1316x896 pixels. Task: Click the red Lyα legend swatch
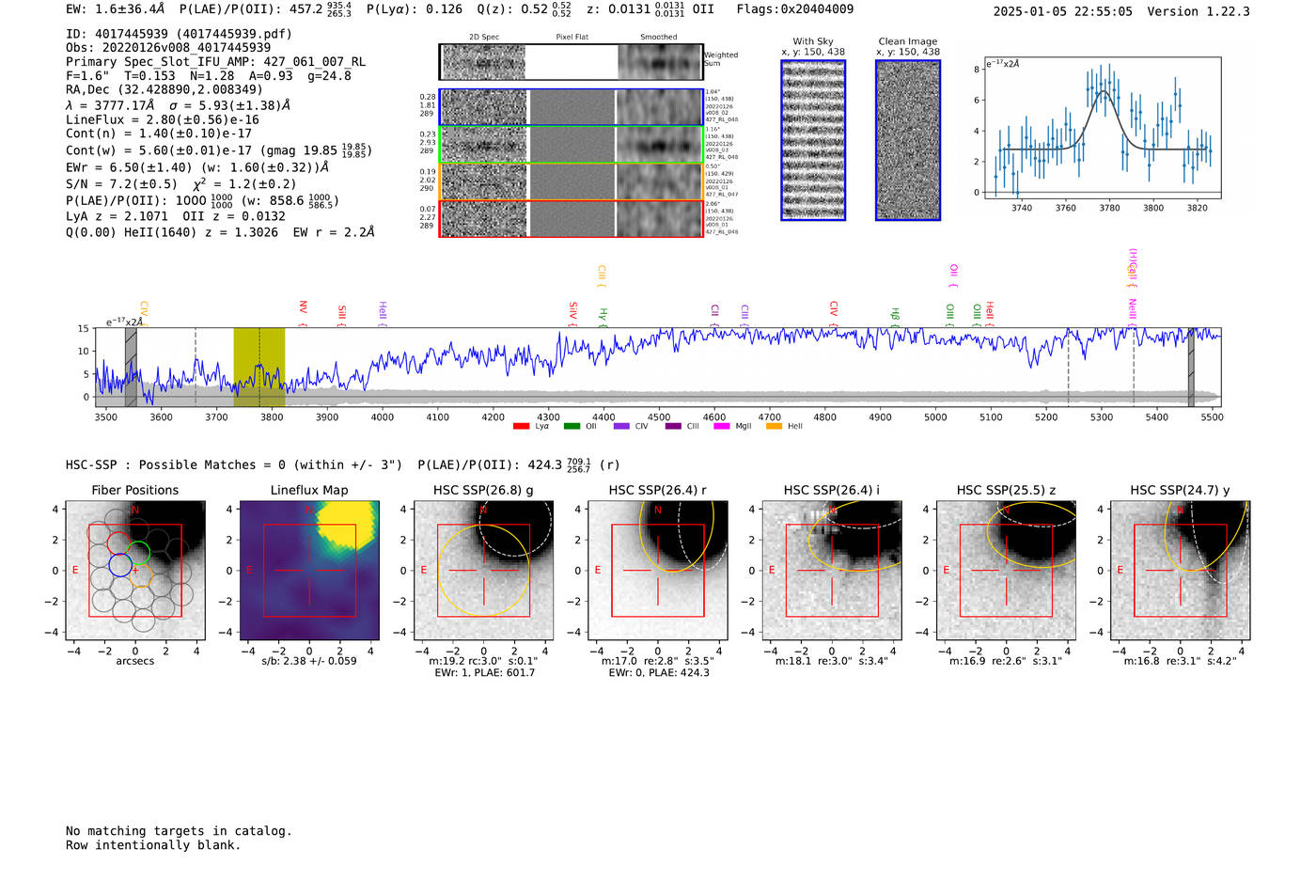(x=521, y=427)
